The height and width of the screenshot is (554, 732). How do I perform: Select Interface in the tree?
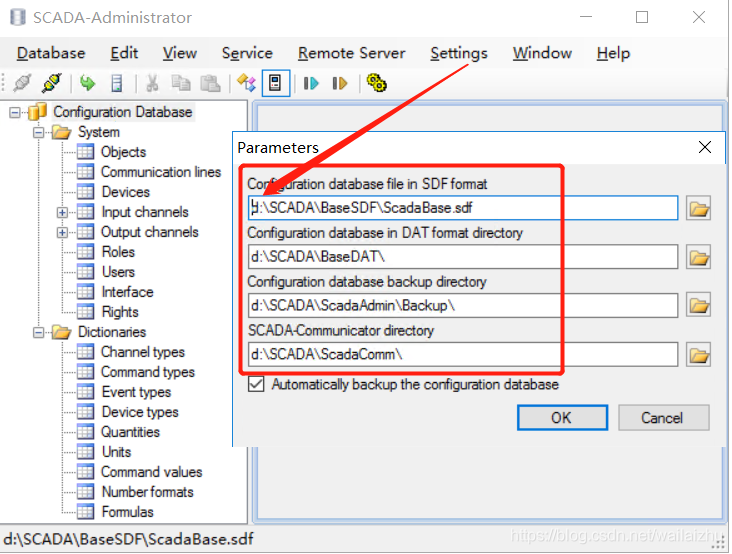click(x=127, y=292)
